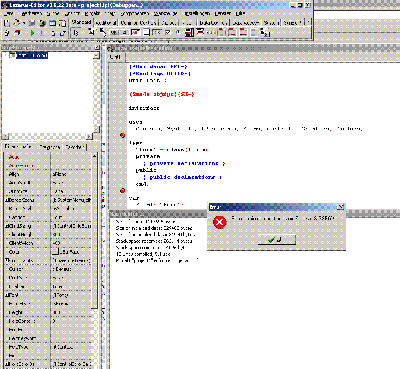Click the Open file toolbar icon
The width and height of the screenshot is (400, 369).
(16, 23)
